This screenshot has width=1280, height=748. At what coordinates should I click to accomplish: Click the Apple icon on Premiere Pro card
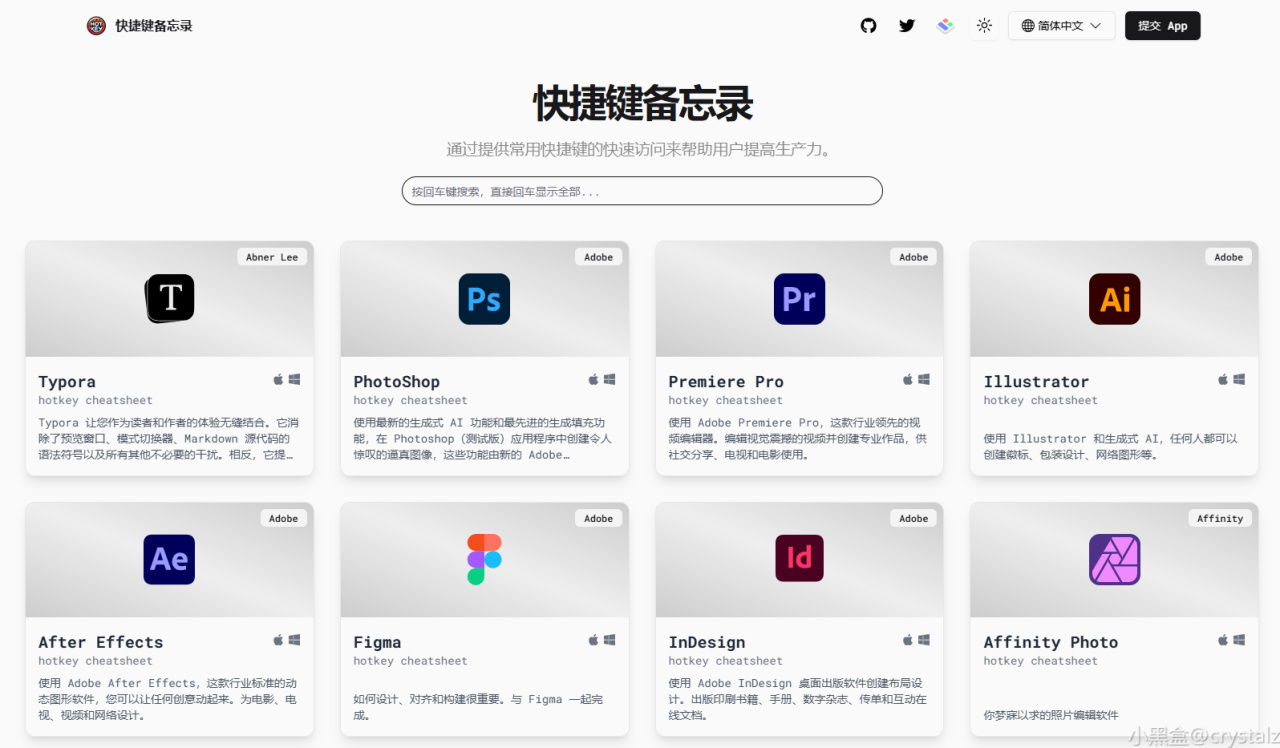coord(908,380)
